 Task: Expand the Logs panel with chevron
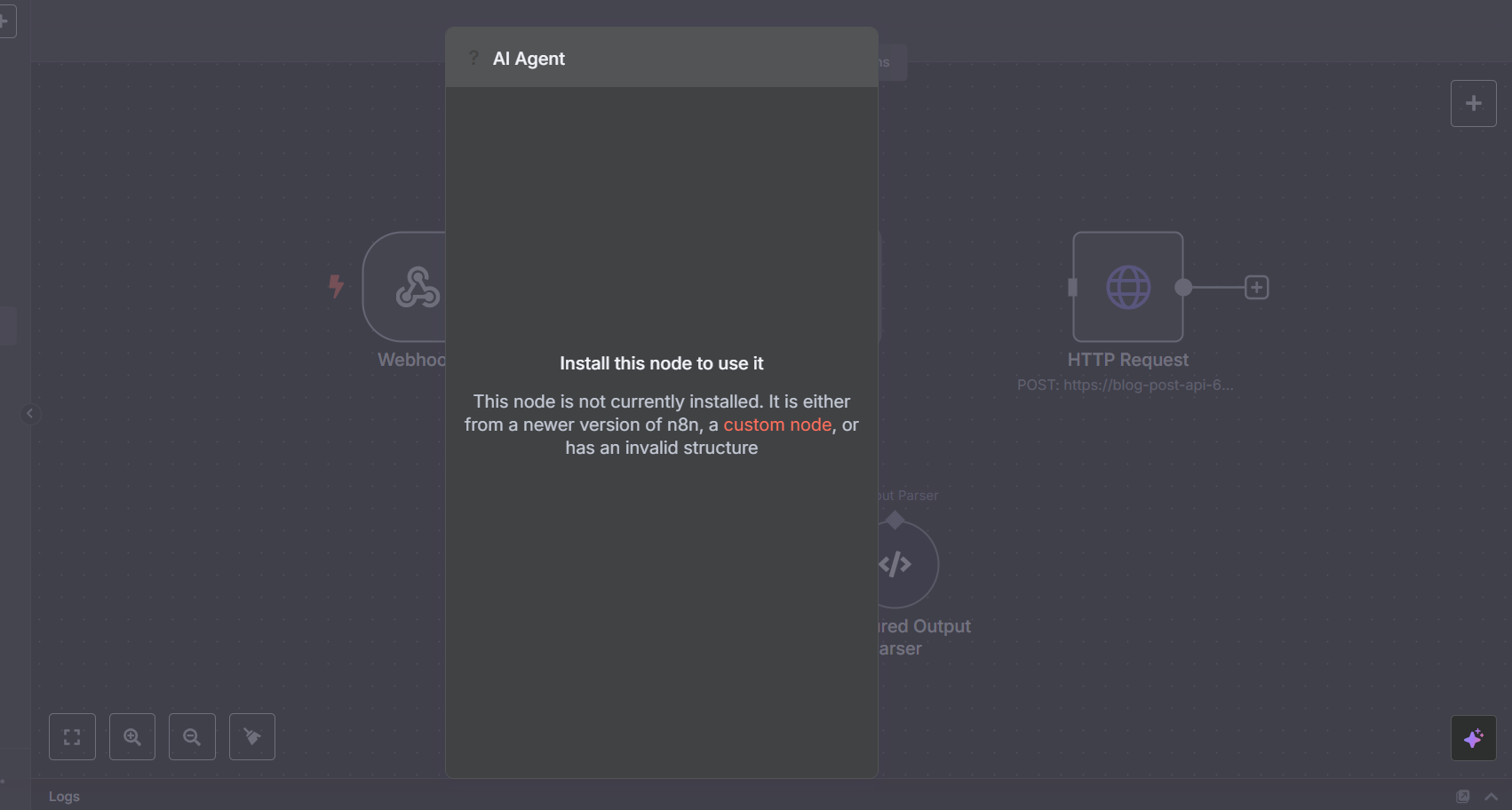tap(1492, 797)
